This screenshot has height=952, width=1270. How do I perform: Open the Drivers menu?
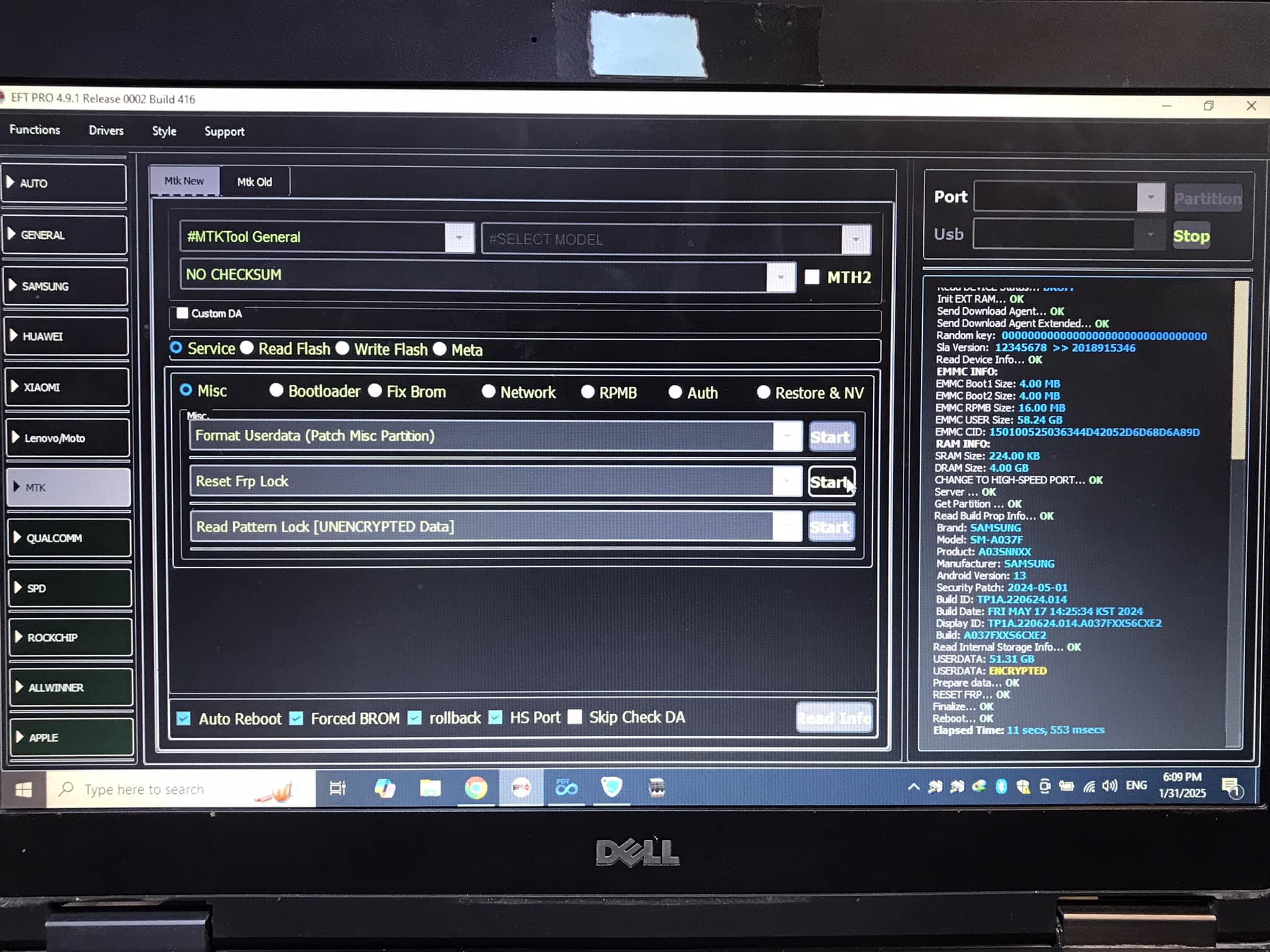pos(106,130)
